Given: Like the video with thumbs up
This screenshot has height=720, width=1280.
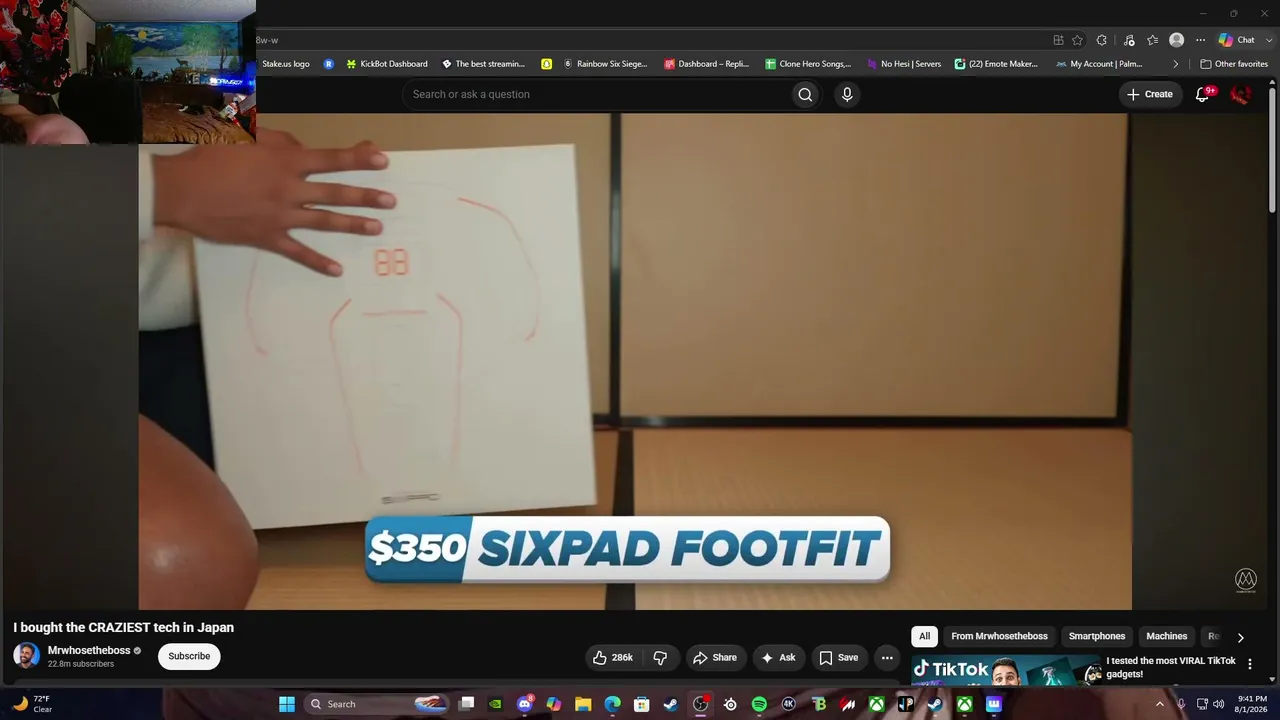Looking at the screenshot, I should [x=613, y=657].
